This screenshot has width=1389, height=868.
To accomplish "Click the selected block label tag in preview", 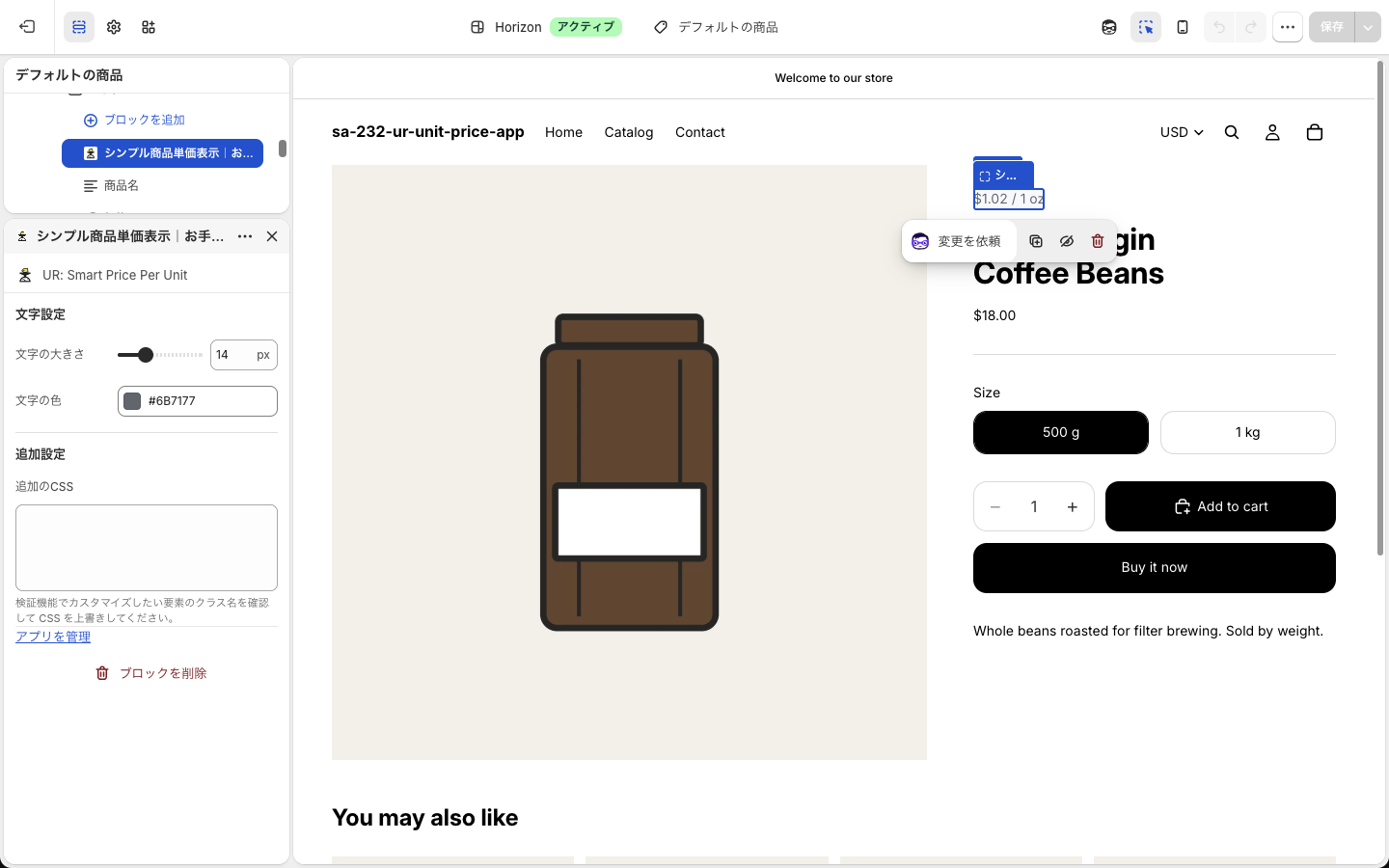I will tap(1003, 175).
